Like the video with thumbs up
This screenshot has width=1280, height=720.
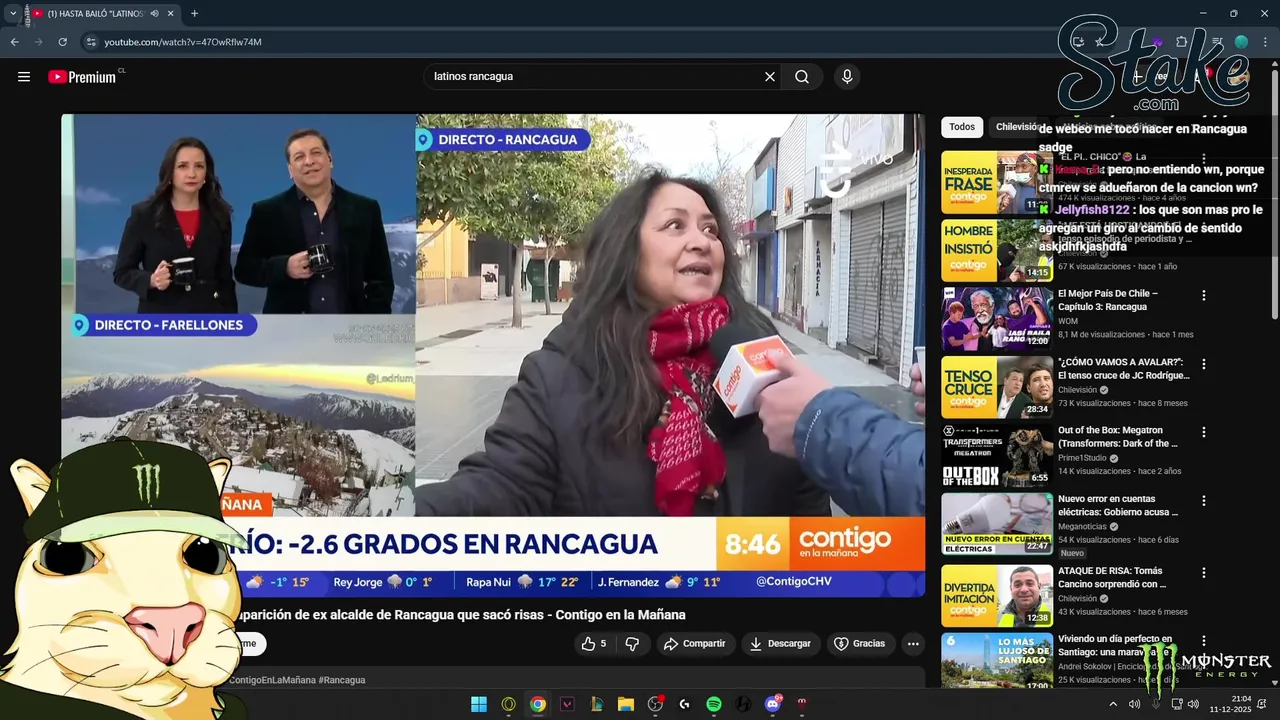coord(595,644)
